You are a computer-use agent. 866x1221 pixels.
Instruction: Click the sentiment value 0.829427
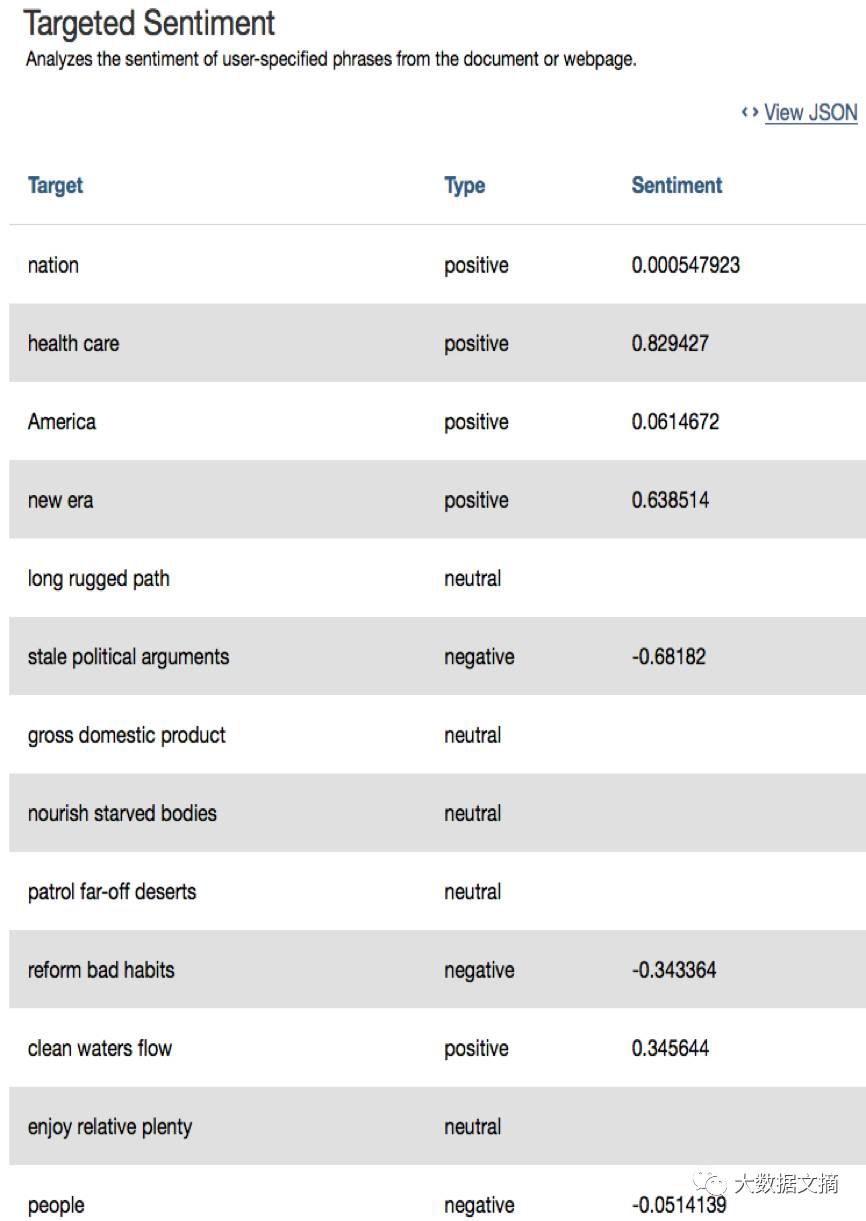[x=670, y=343]
